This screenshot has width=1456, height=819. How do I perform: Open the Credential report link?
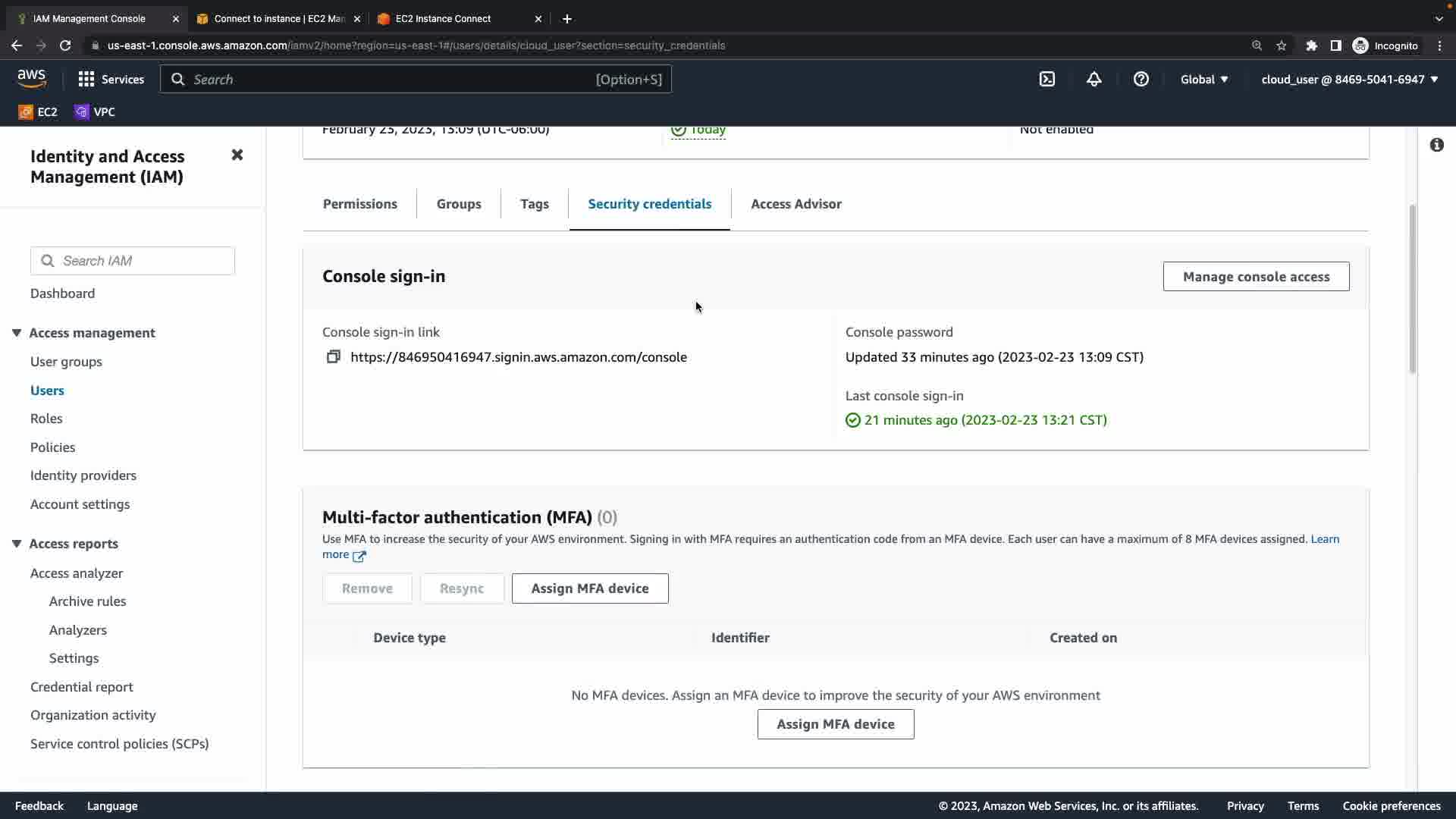point(82,687)
